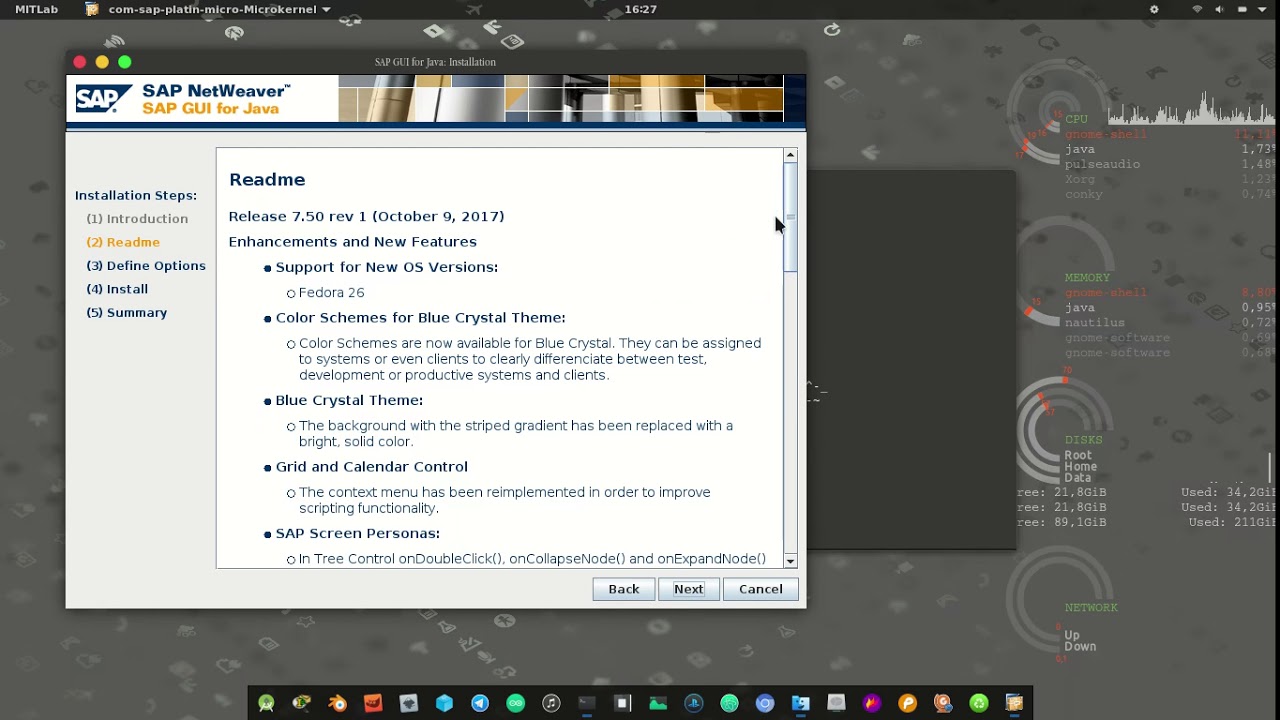Screen dimensions: 1280x720
Task: Open Telegram from the dock
Action: 480,703
